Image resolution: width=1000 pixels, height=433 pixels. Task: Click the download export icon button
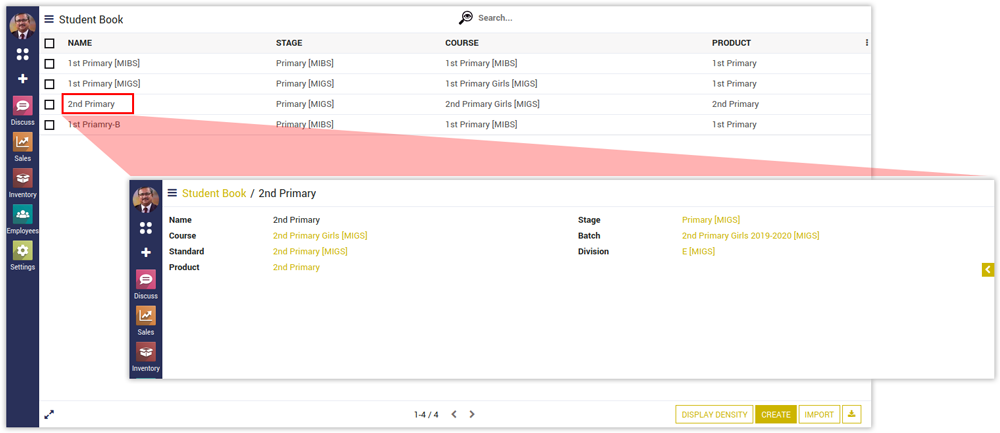tap(852, 414)
